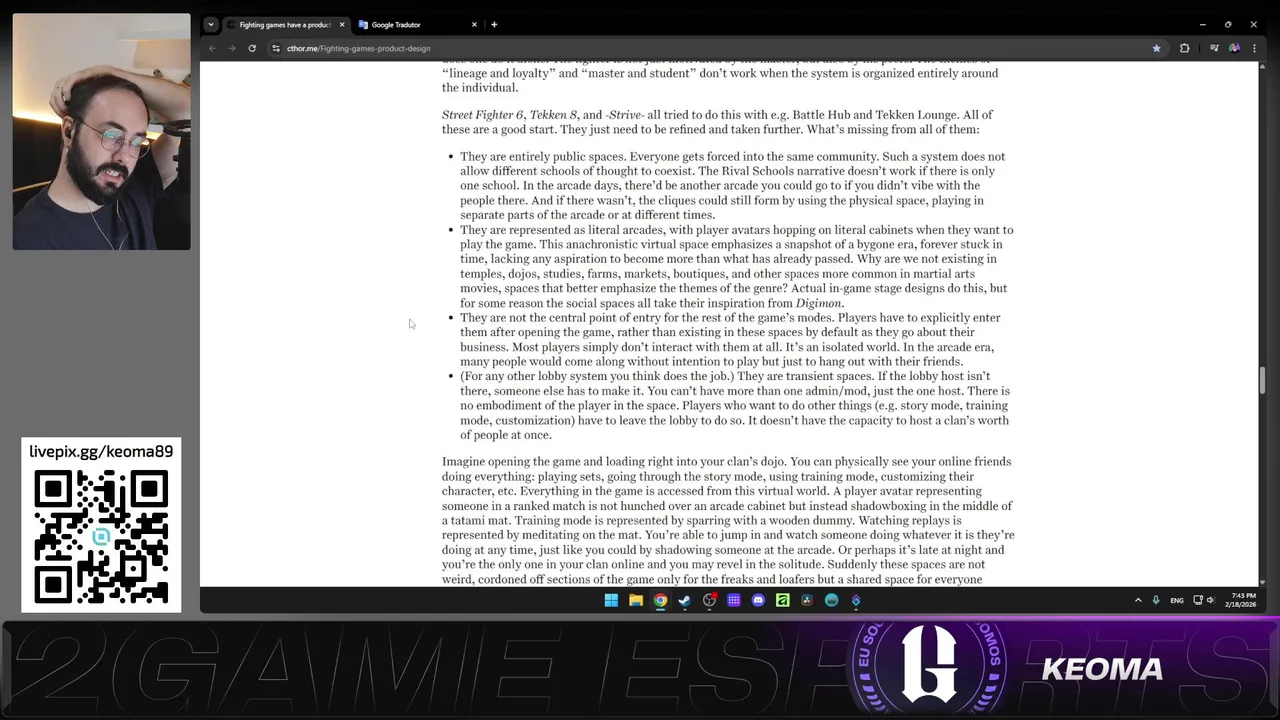Open Discord from the taskbar
Screen dimensions: 1280x720
pyautogui.click(x=758, y=600)
